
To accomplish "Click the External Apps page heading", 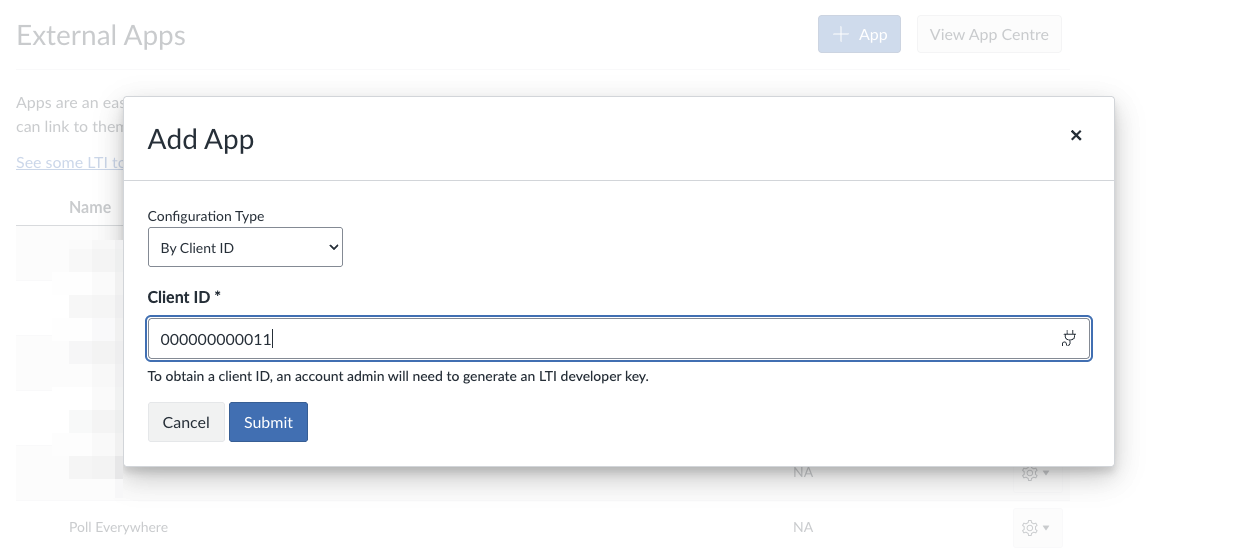I will (x=101, y=35).
